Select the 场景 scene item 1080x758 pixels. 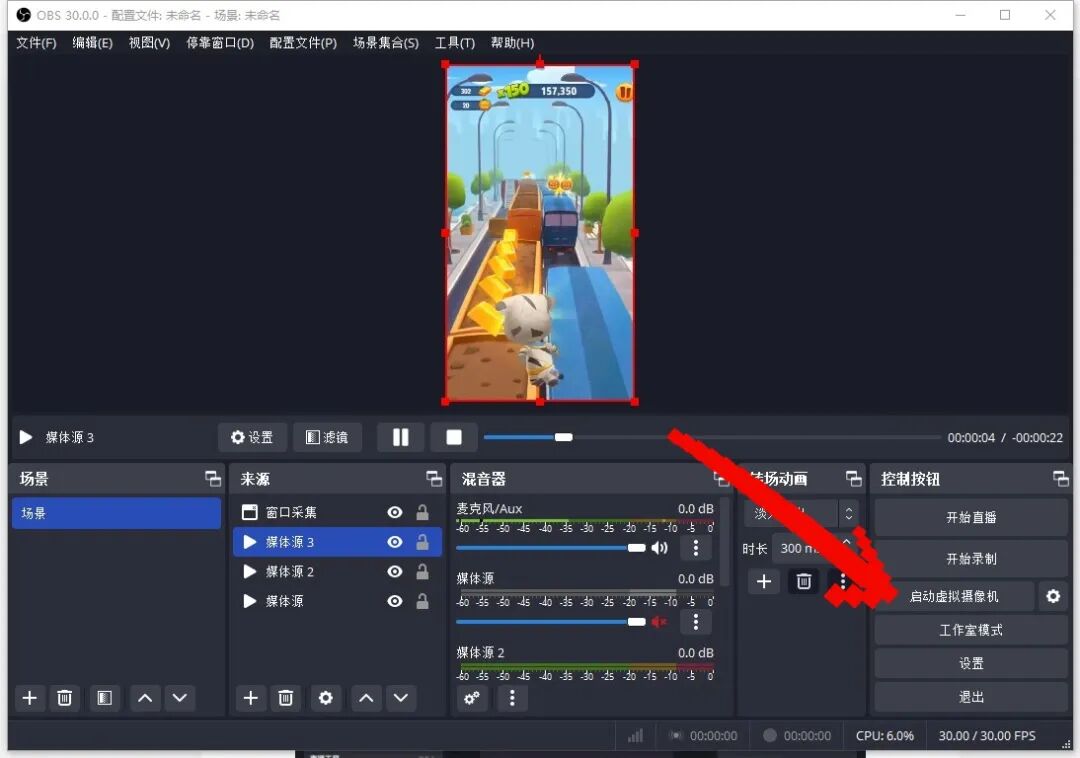tap(116, 513)
